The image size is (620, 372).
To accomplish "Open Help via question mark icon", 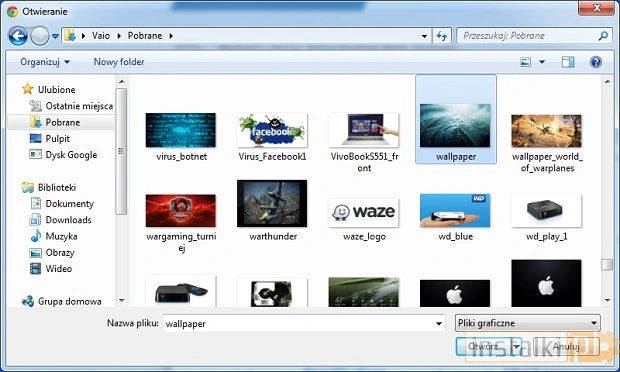I will click(595, 62).
